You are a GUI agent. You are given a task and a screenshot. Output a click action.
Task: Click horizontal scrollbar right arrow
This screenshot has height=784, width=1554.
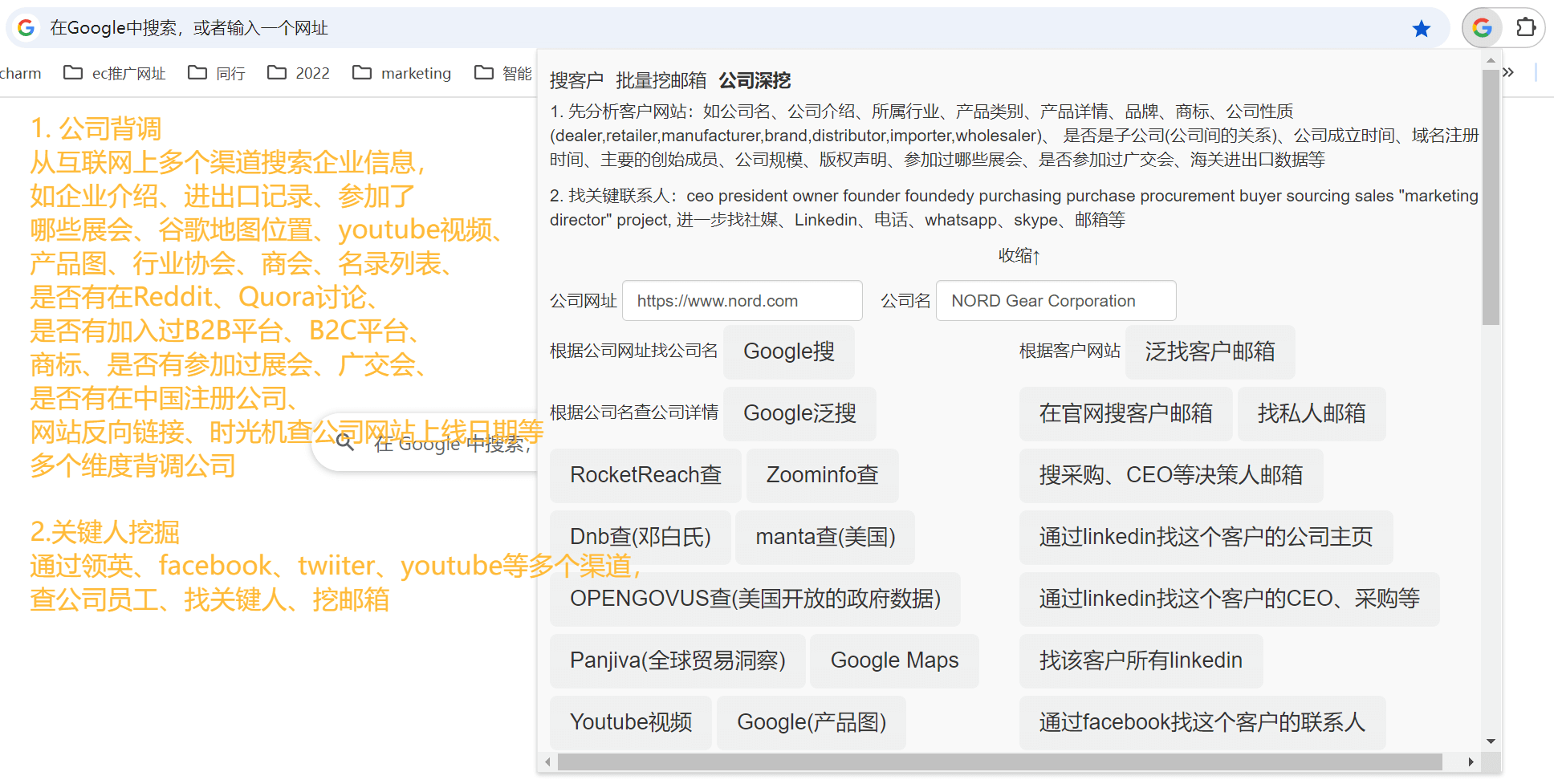(1471, 762)
